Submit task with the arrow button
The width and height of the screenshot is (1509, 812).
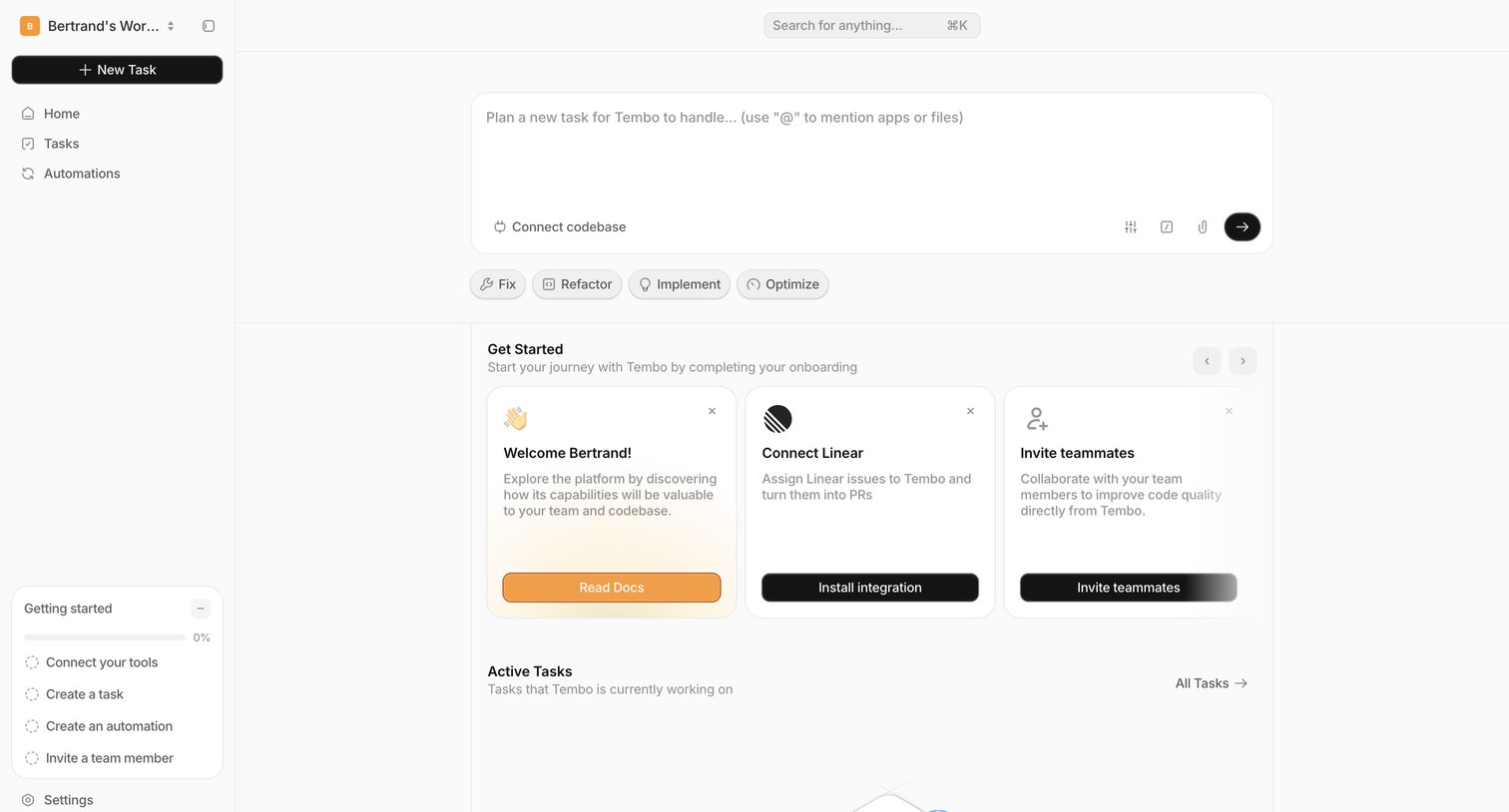click(x=1243, y=227)
